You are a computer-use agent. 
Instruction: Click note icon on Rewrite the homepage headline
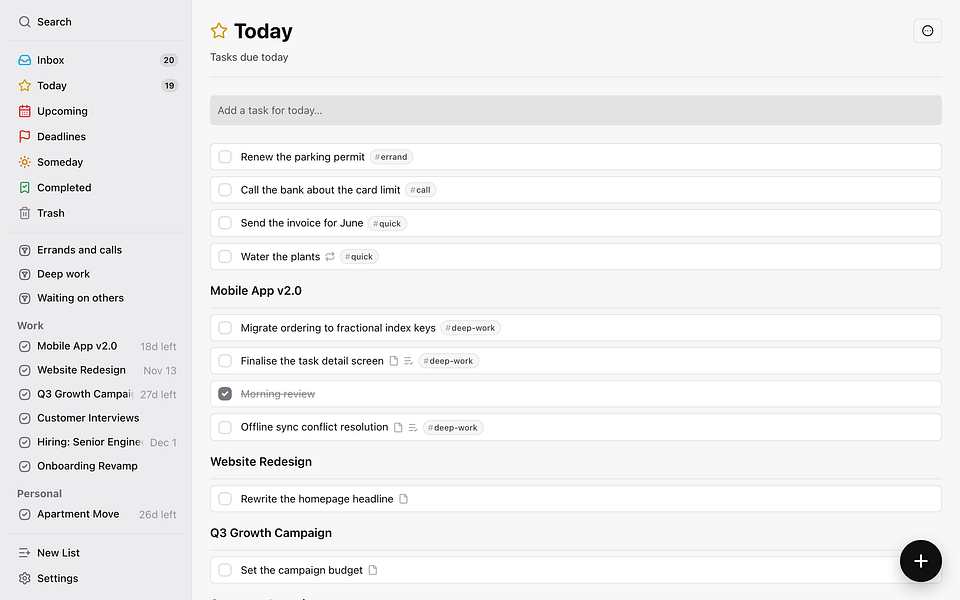pos(403,499)
